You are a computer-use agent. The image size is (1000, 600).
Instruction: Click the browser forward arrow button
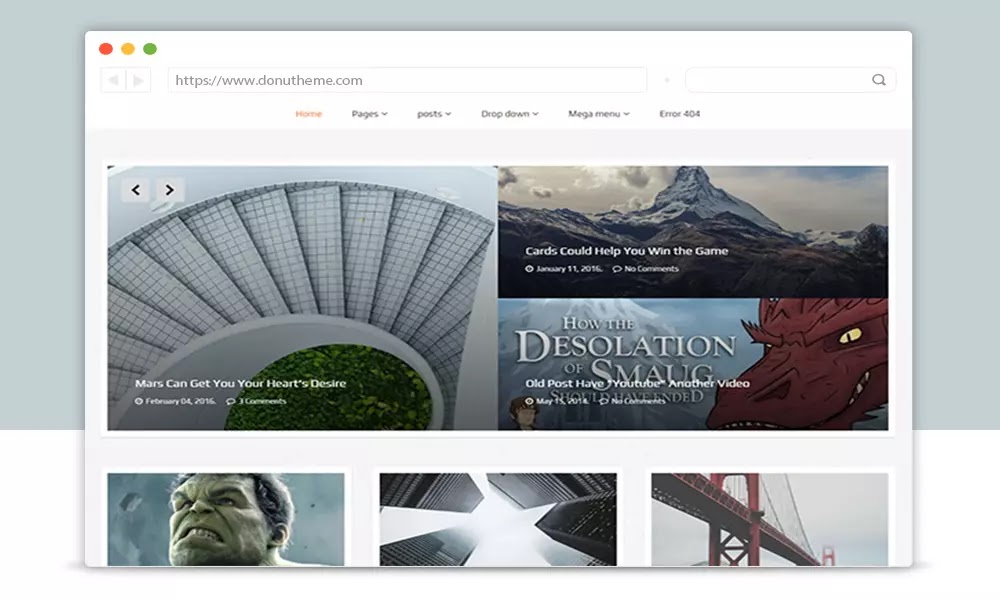(x=138, y=80)
